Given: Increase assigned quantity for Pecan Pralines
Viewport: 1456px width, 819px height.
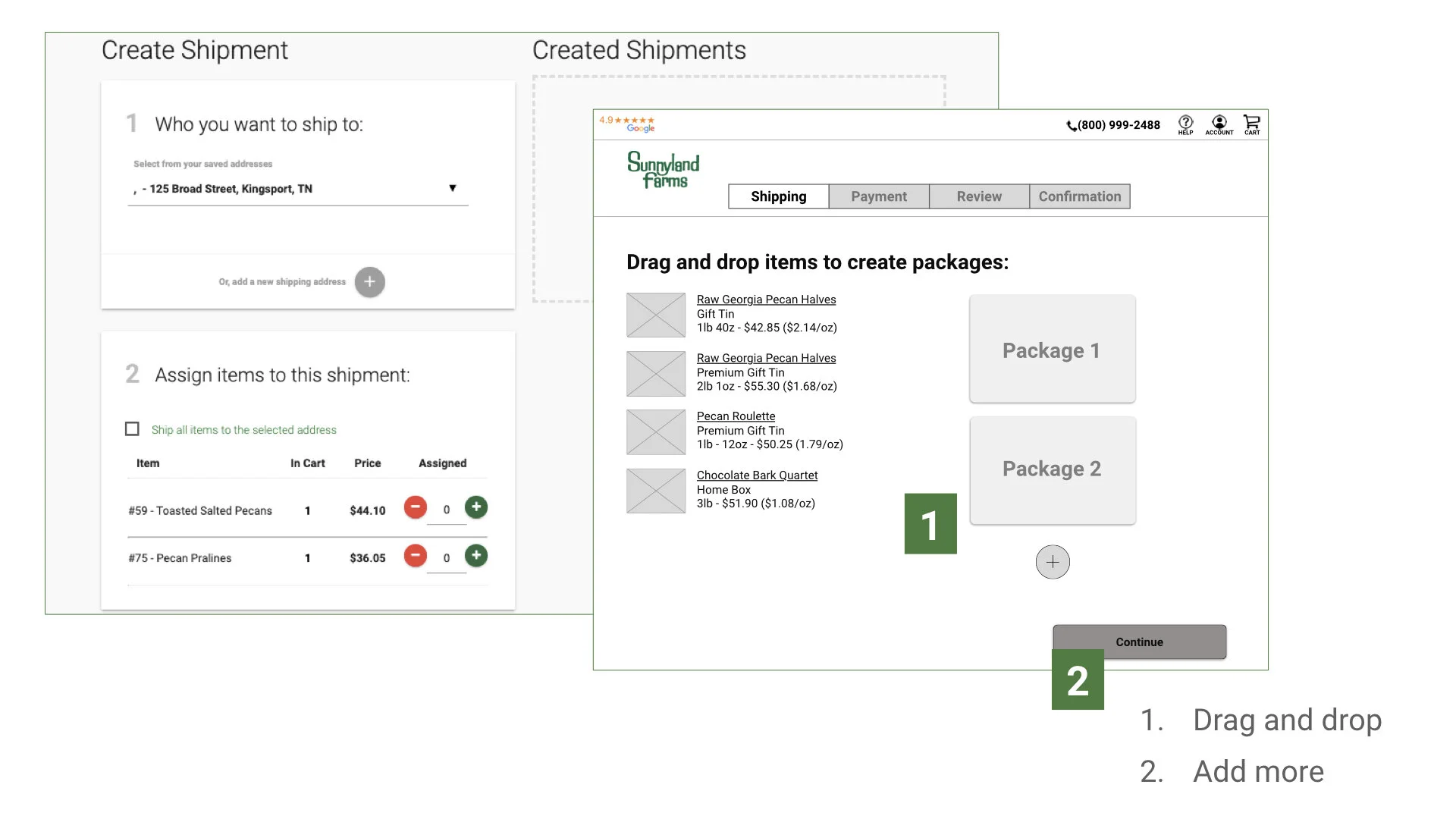Looking at the screenshot, I should click(476, 556).
